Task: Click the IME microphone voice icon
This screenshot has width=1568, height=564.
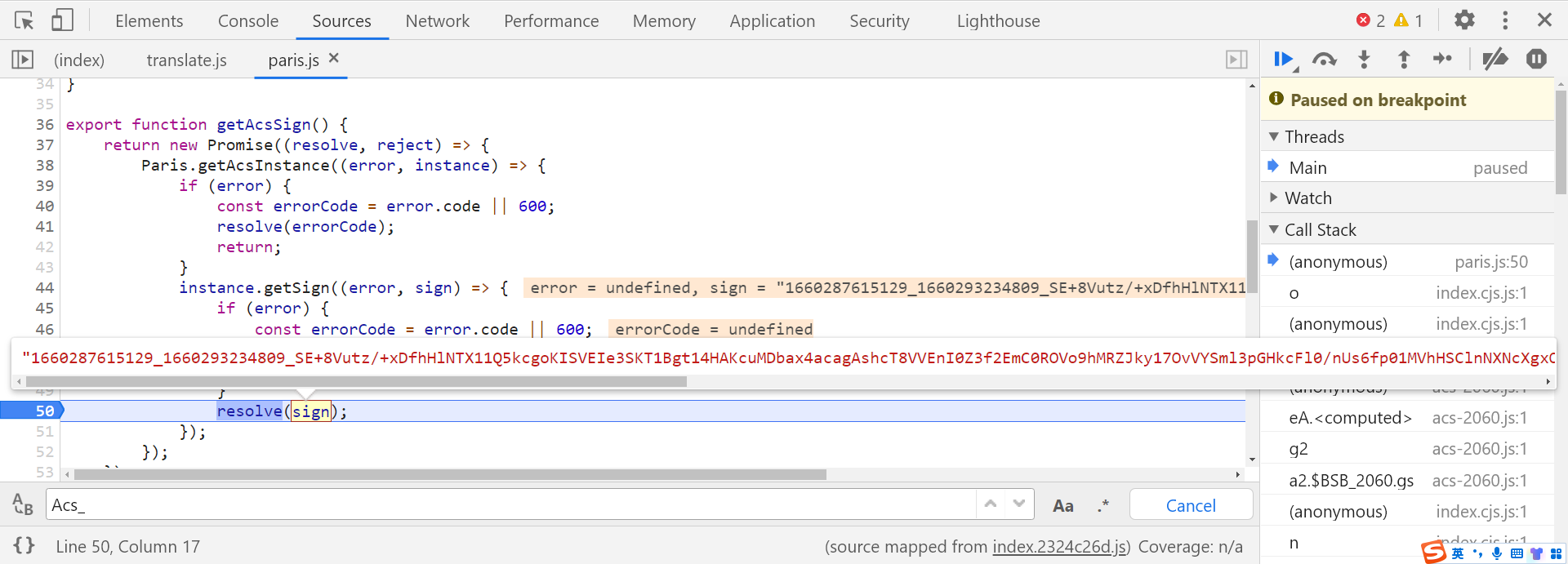Action: pyautogui.click(x=1496, y=553)
